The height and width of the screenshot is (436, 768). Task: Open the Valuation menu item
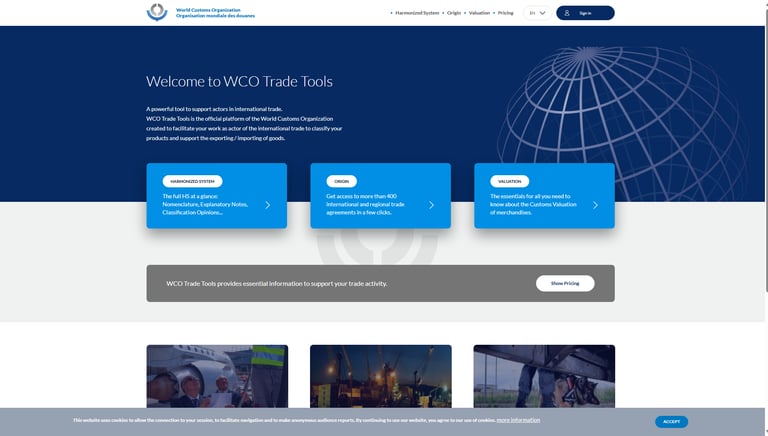(x=479, y=13)
